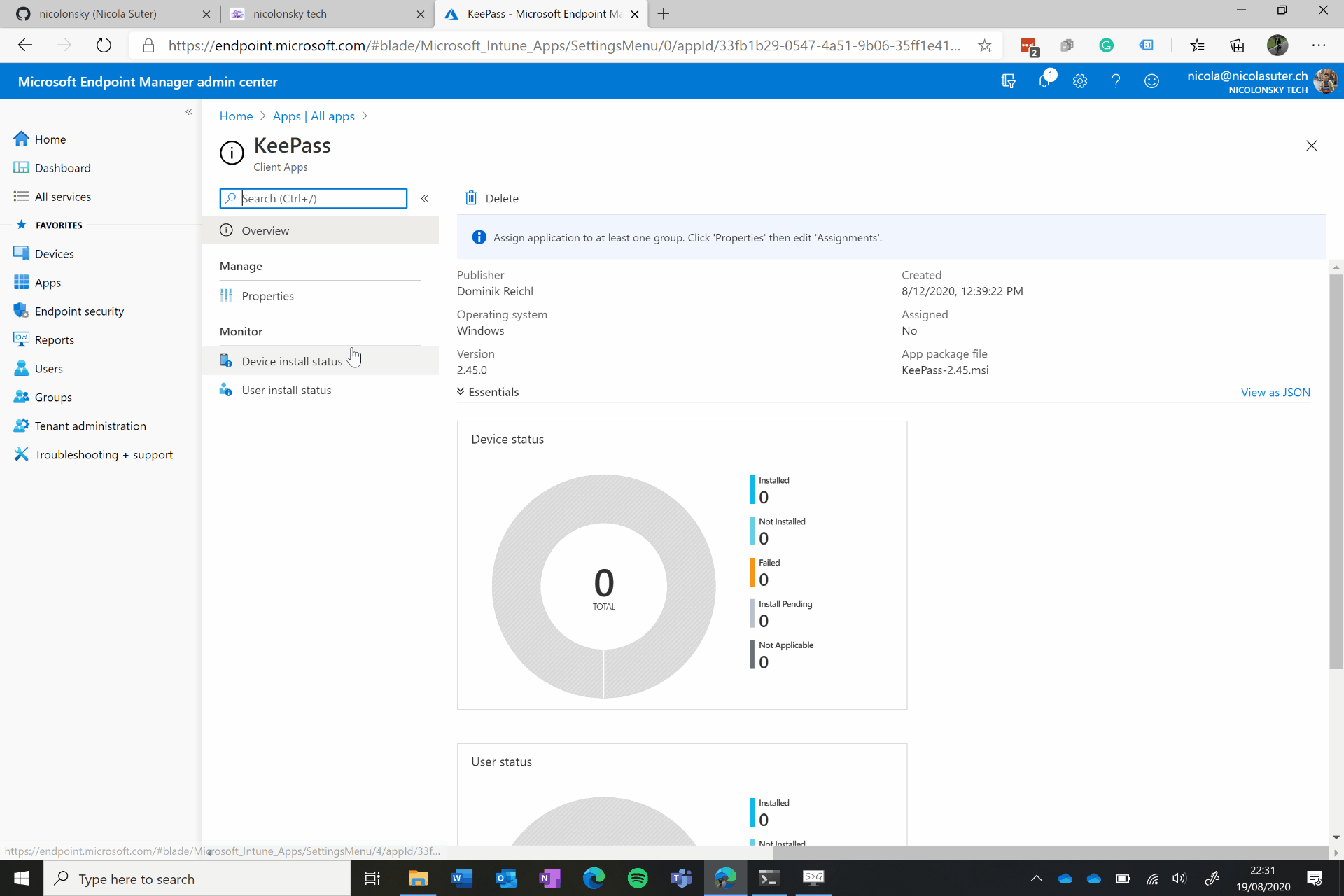
Task: Click the Home icon in left sidebar
Action: tap(21, 139)
